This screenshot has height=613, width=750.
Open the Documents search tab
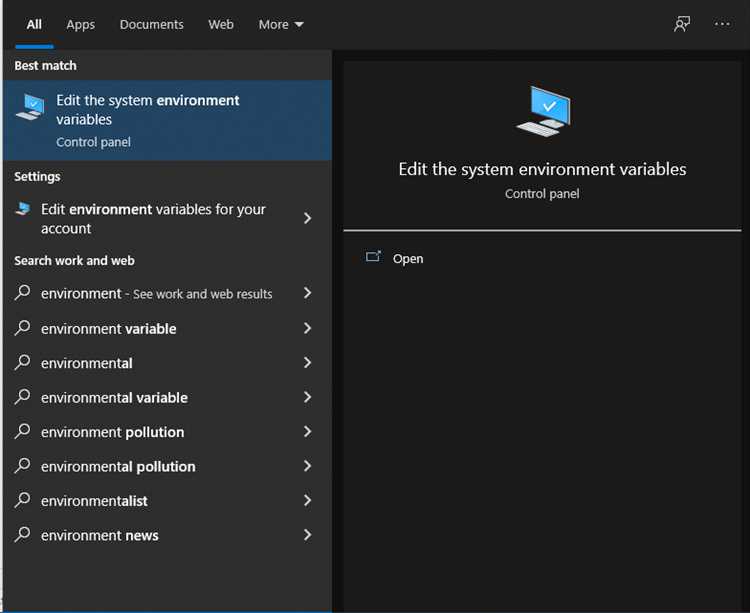152,24
